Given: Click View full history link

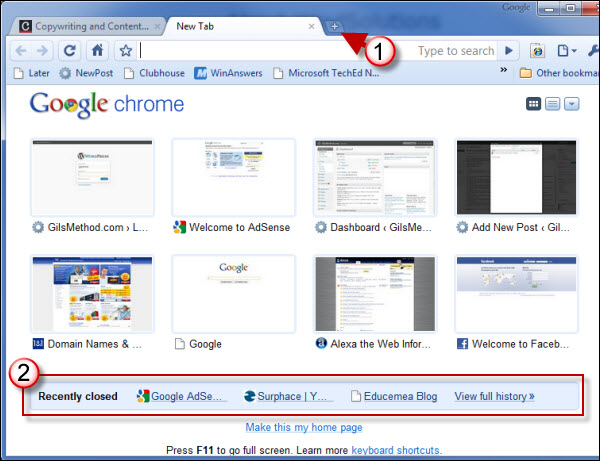Looking at the screenshot, I should coord(494,396).
